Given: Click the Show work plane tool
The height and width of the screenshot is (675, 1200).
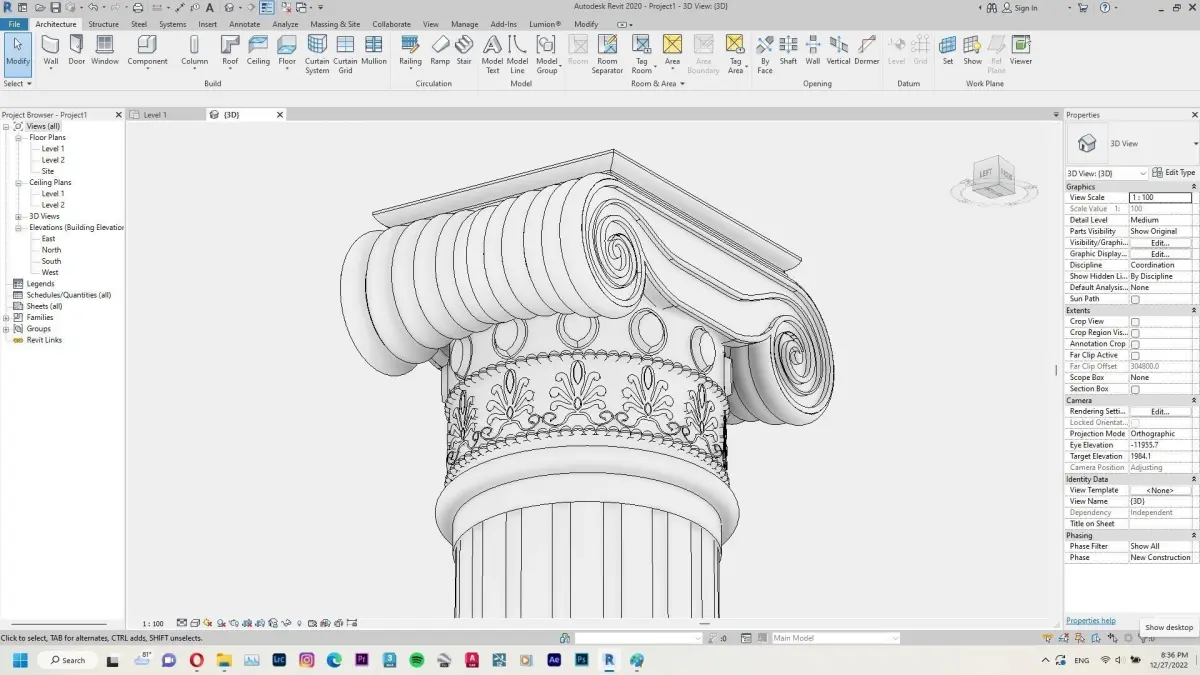Looking at the screenshot, I should point(972,51).
